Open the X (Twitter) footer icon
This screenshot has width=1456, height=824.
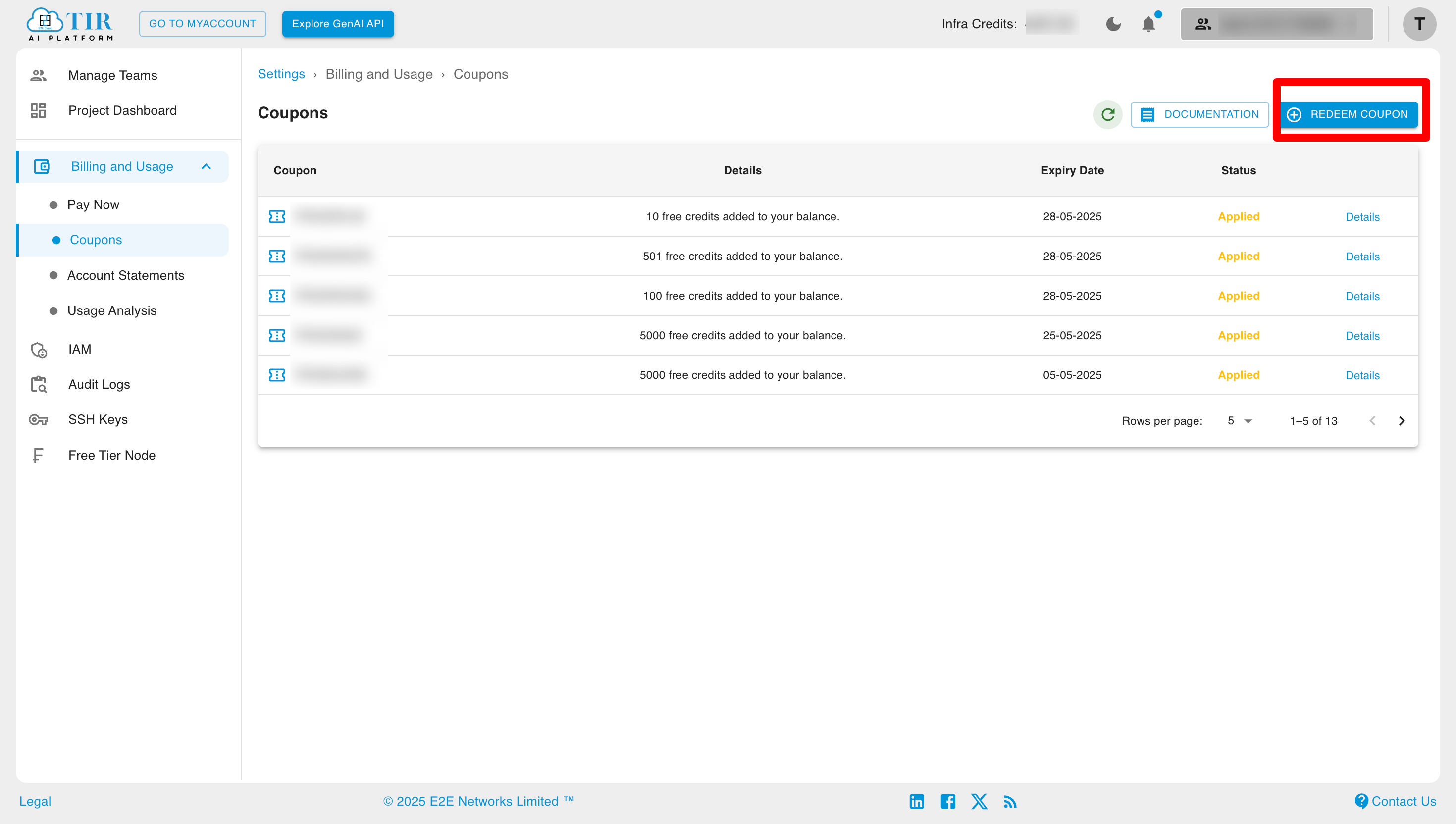(979, 801)
